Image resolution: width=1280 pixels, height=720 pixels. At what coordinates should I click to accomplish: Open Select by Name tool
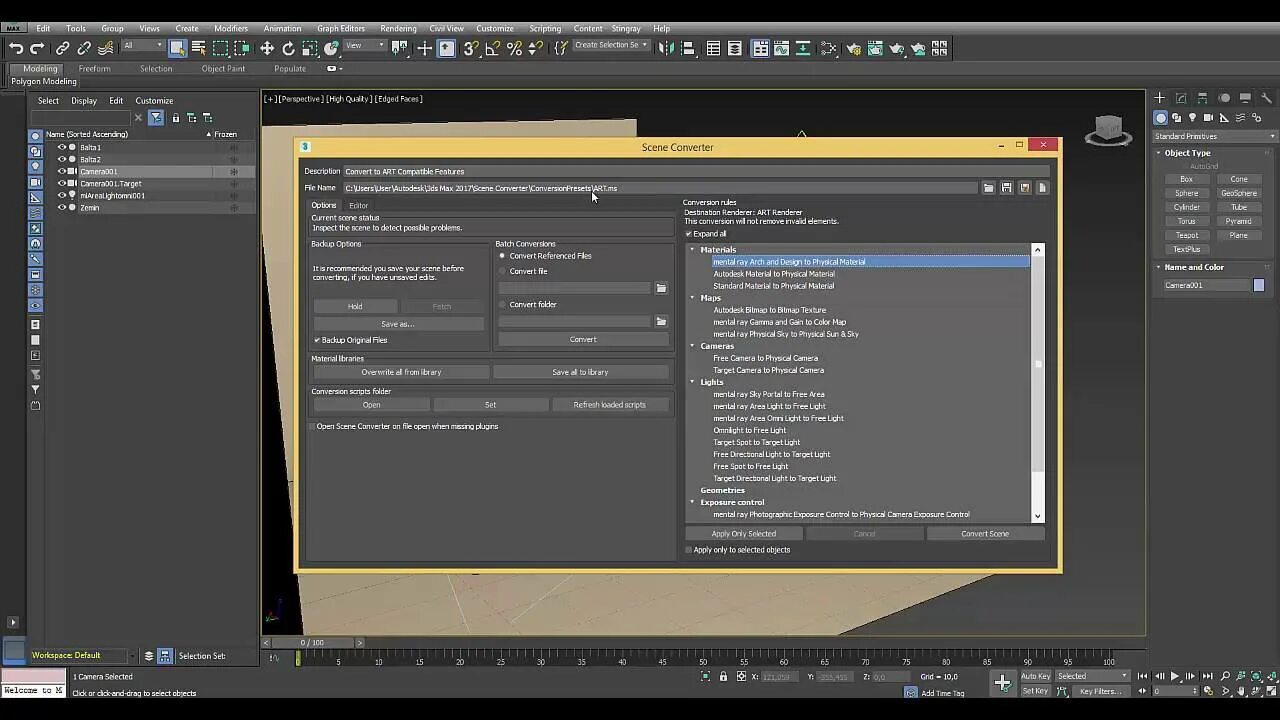click(198, 48)
